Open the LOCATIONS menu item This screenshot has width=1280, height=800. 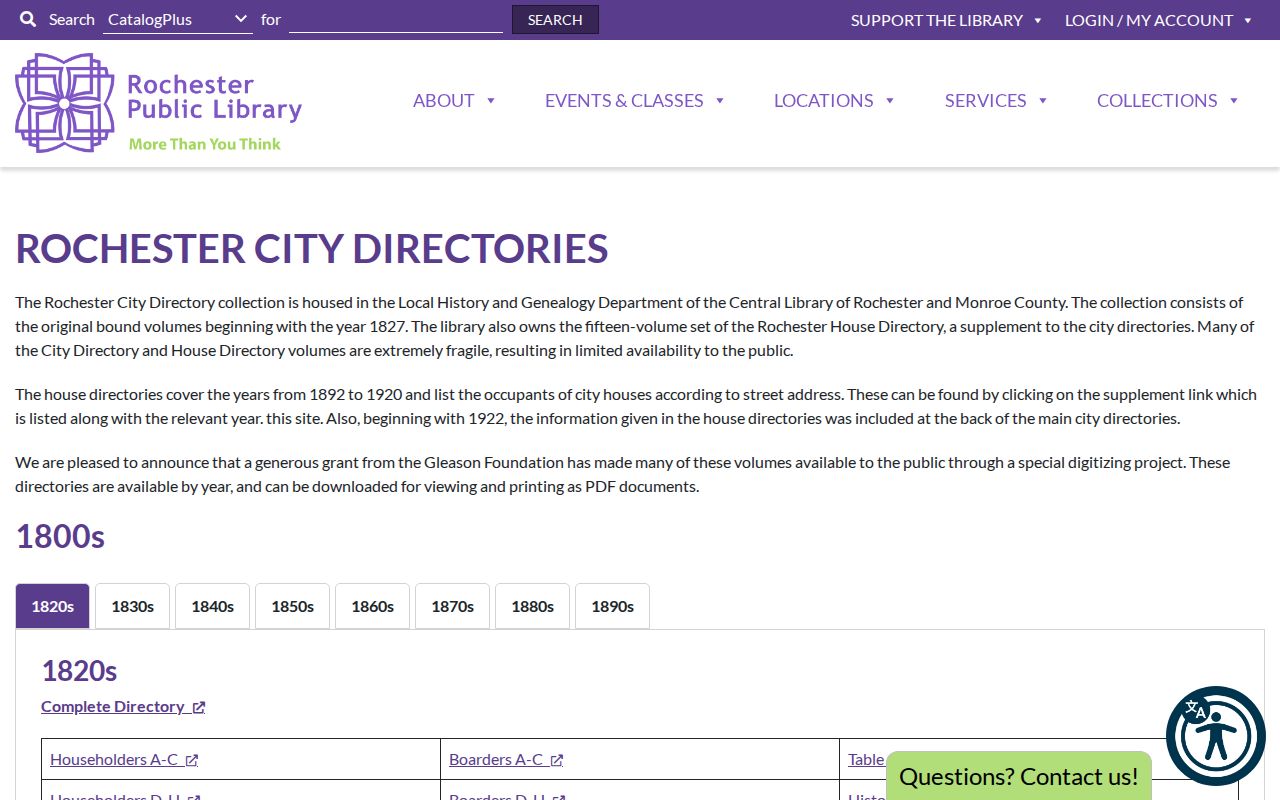tap(824, 100)
